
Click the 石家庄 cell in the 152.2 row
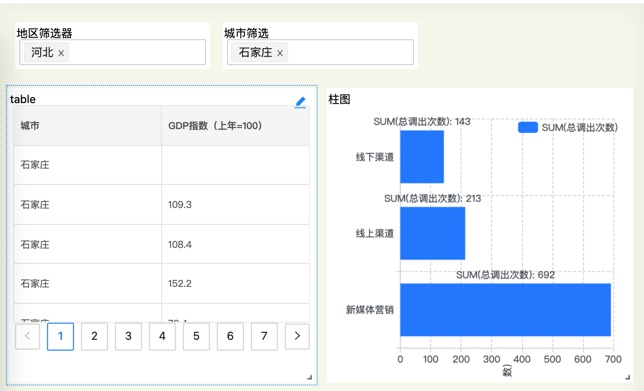point(87,283)
